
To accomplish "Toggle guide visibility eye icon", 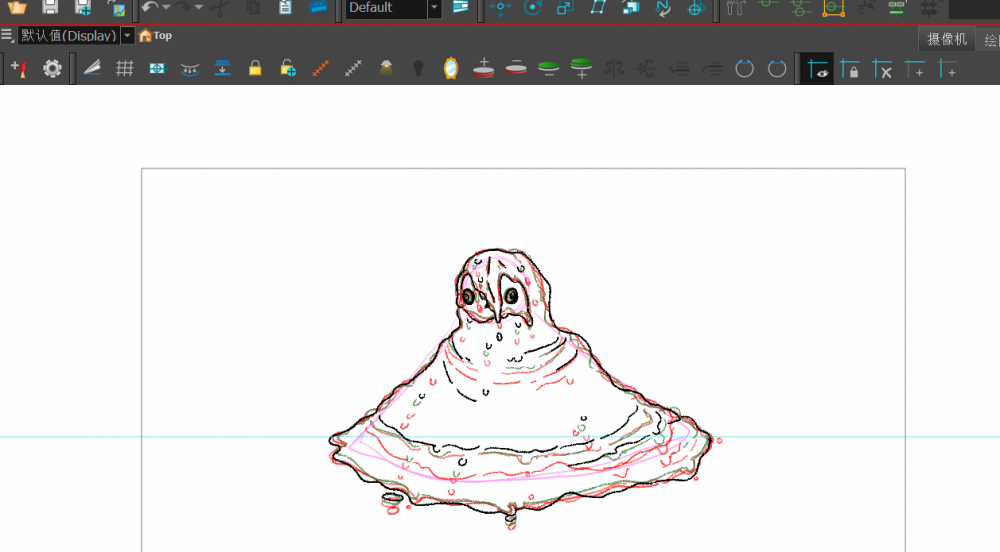I will 818,69.
